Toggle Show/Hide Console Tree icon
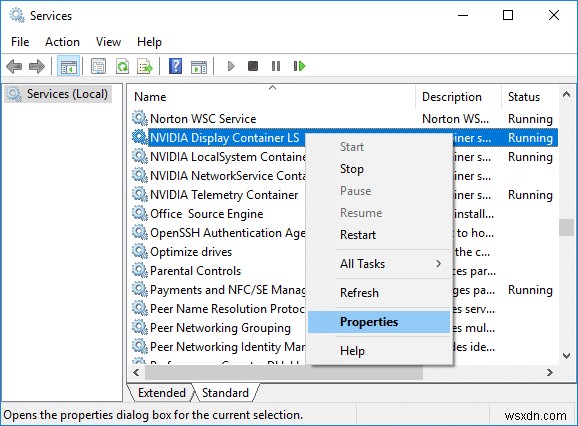 click(69, 66)
